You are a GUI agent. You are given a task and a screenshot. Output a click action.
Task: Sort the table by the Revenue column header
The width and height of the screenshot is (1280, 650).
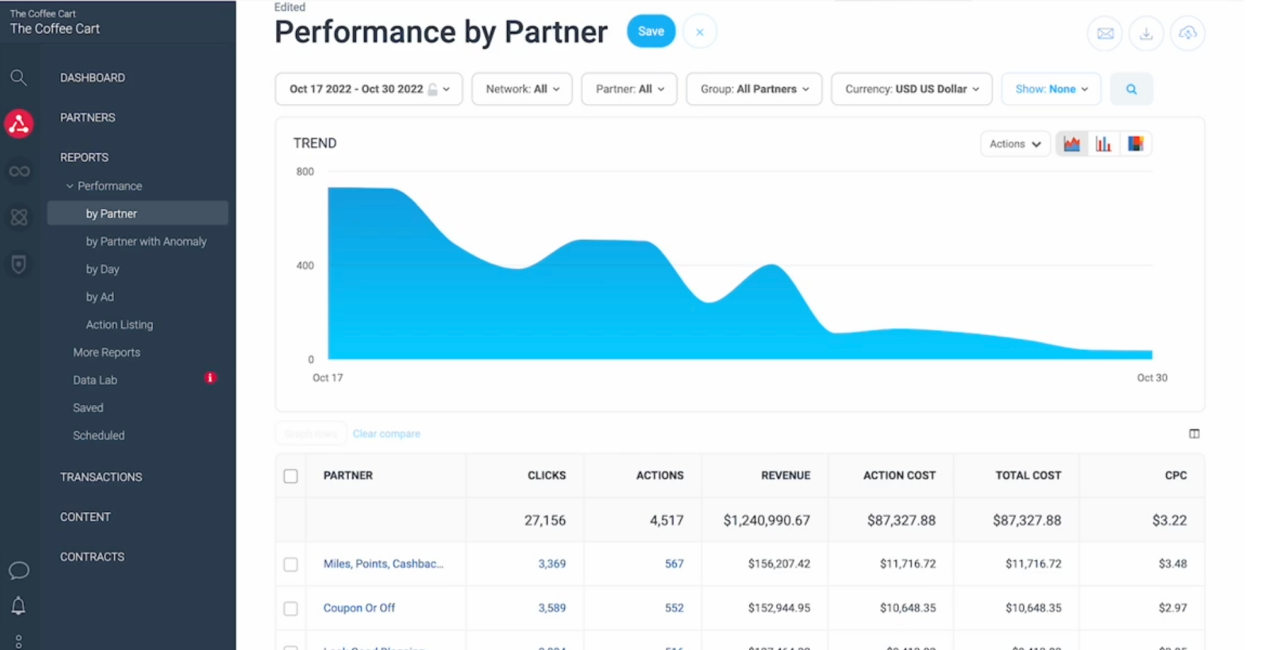pyautogui.click(x=785, y=476)
